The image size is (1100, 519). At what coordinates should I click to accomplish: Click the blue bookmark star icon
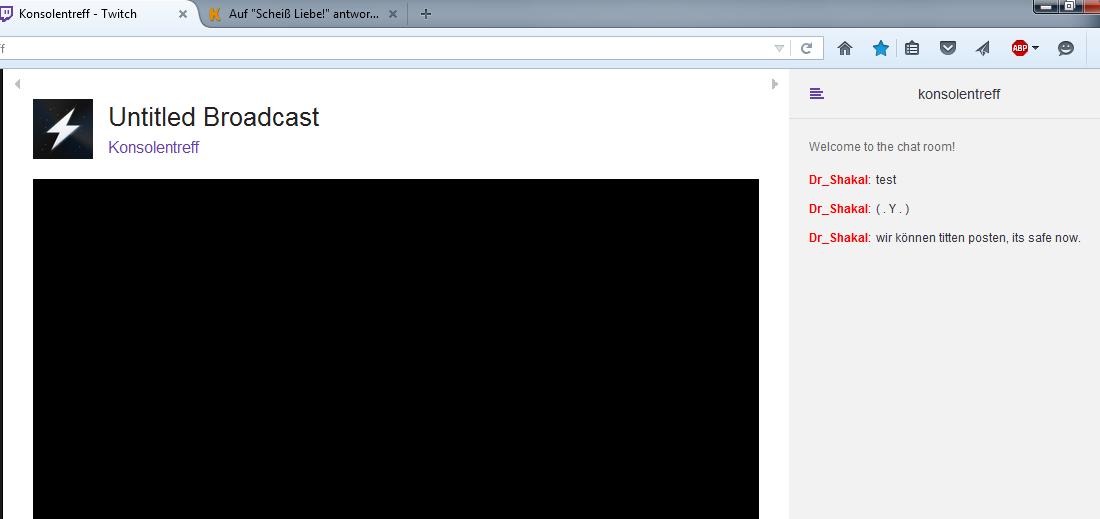tap(880, 48)
